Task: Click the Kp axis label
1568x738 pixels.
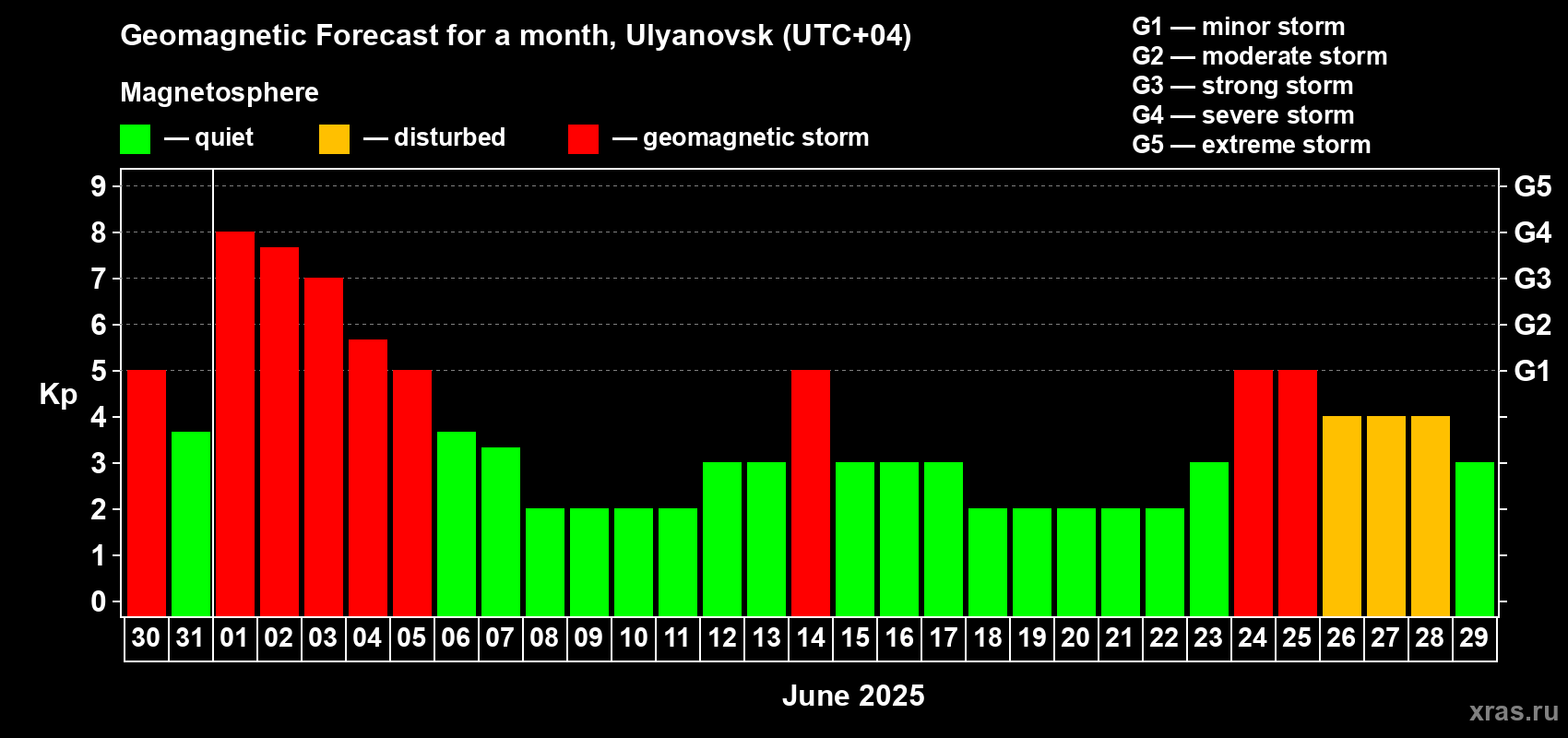Action: pos(58,395)
